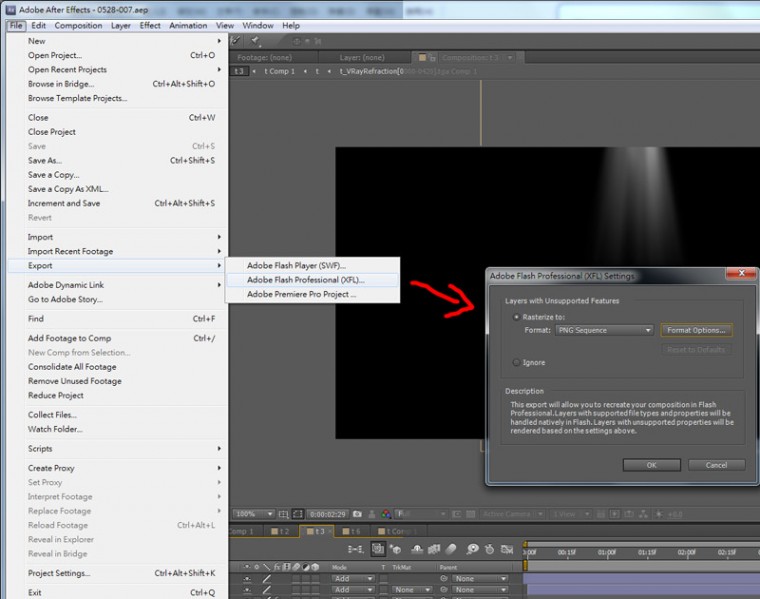
Task: Click the live update icon in timeline toolbar
Action: (379, 549)
